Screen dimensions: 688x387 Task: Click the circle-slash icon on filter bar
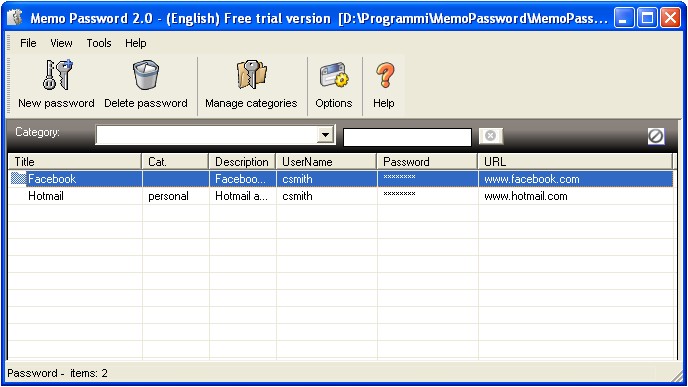click(x=656, y=136)
